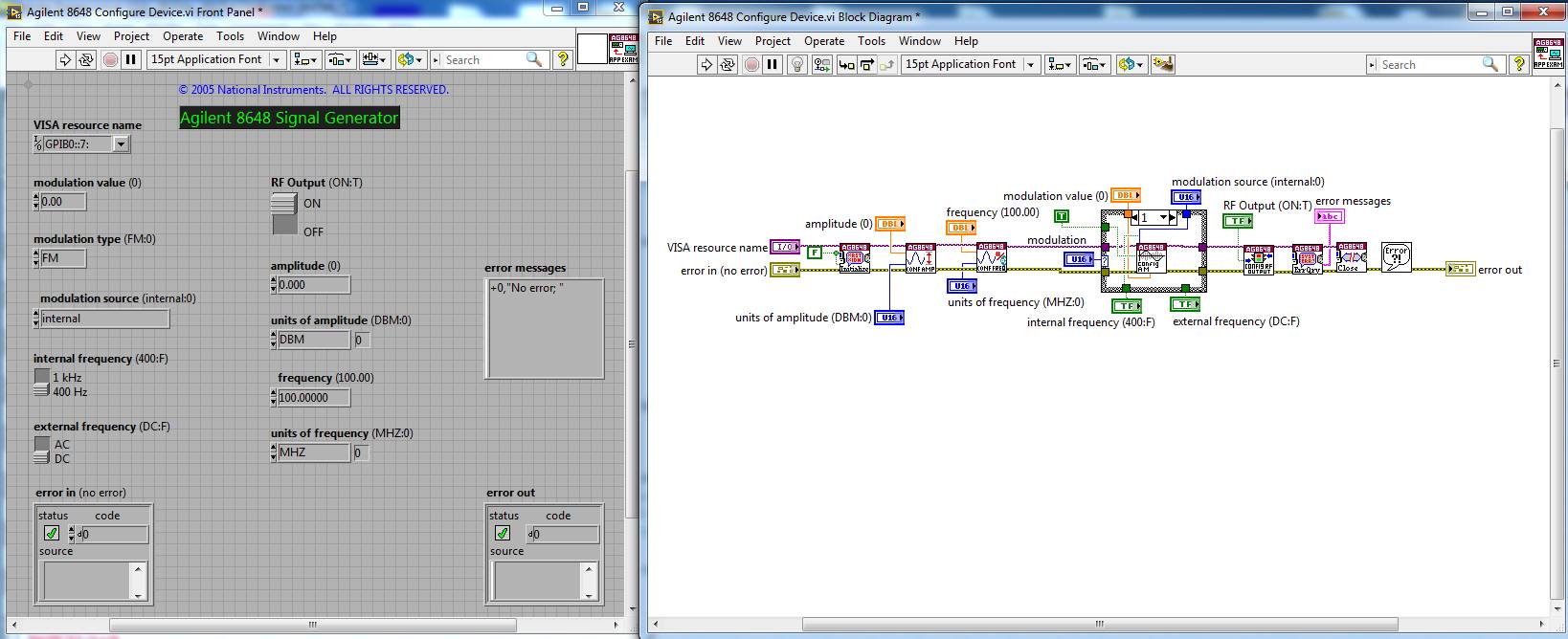Run the VI from Block Diagram toolbar

(706, 64)
